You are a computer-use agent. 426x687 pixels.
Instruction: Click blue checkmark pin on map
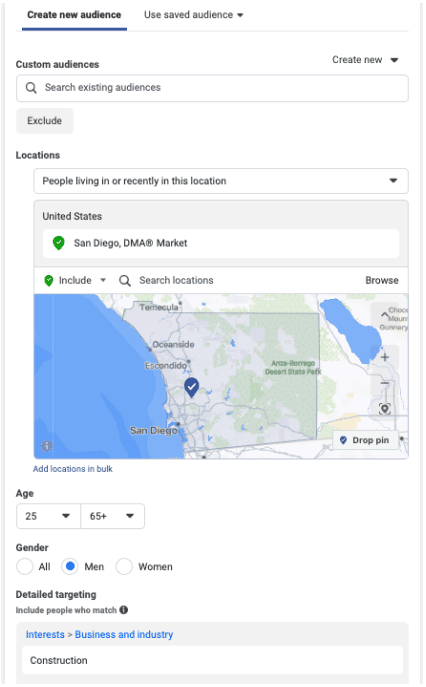point(192,387)
